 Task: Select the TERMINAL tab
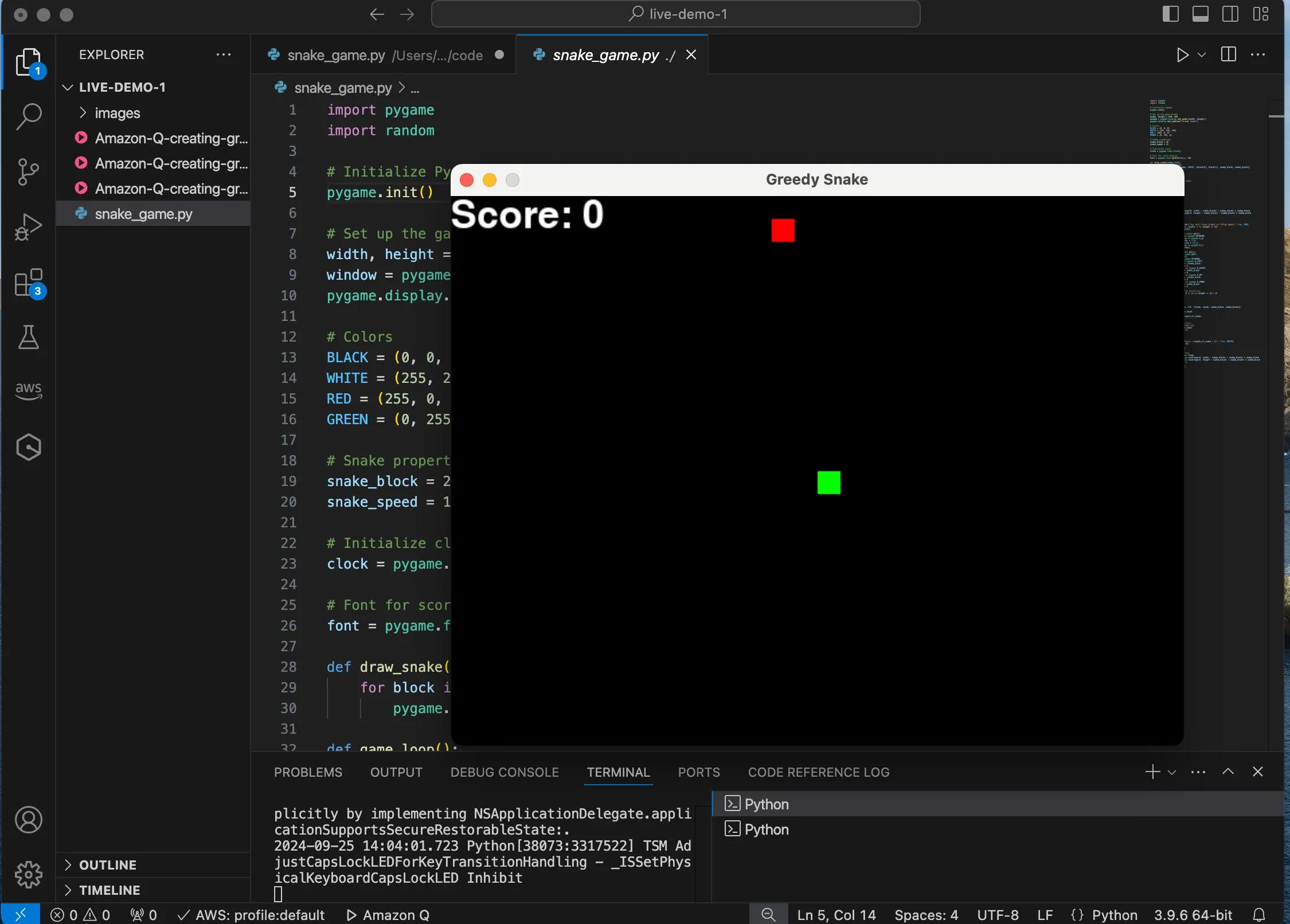pyautogui.click(x=618, y=772)
